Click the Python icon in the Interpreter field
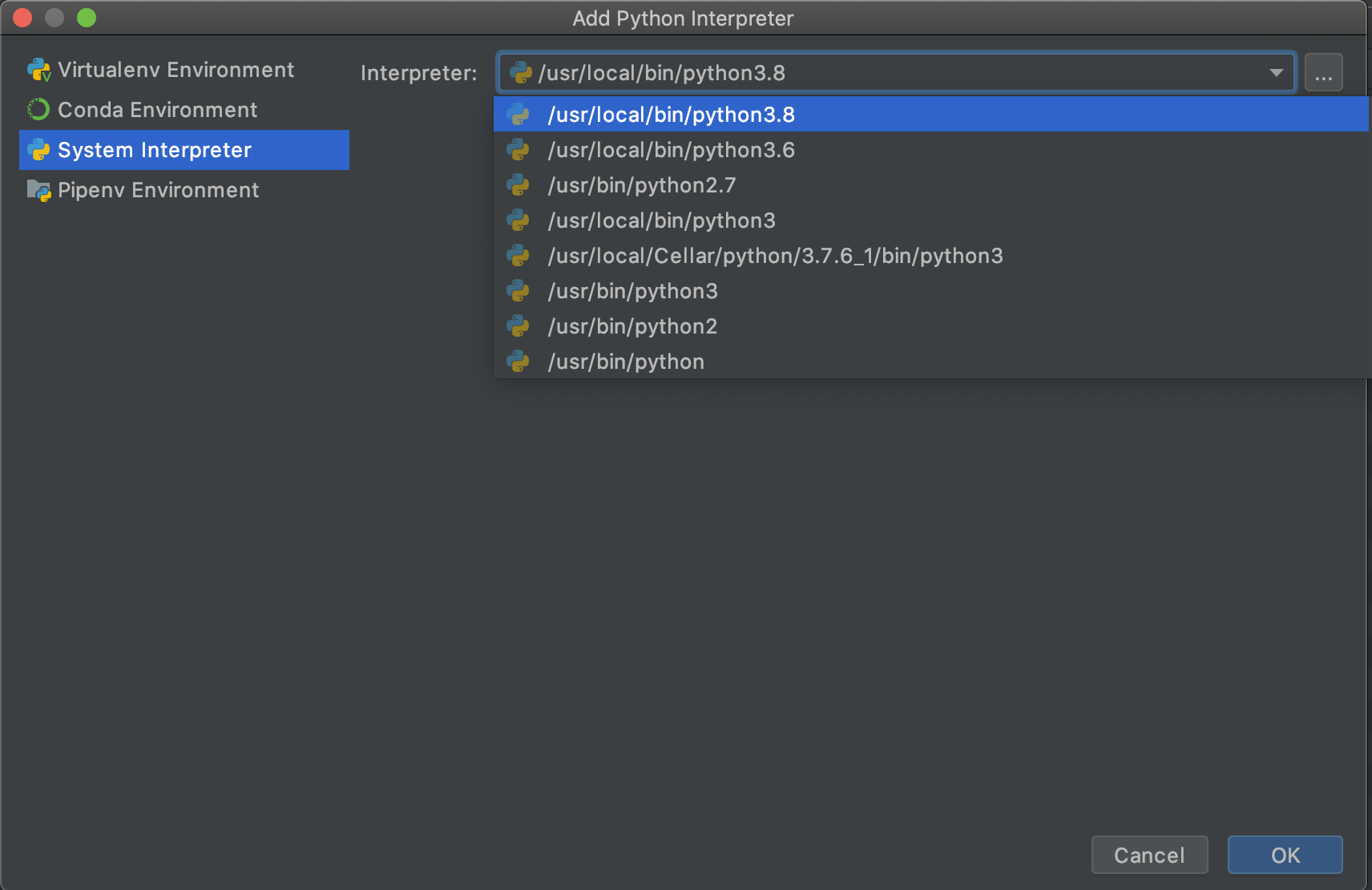The height and width of the screenshot is (890, 1372). coord(521,72)
